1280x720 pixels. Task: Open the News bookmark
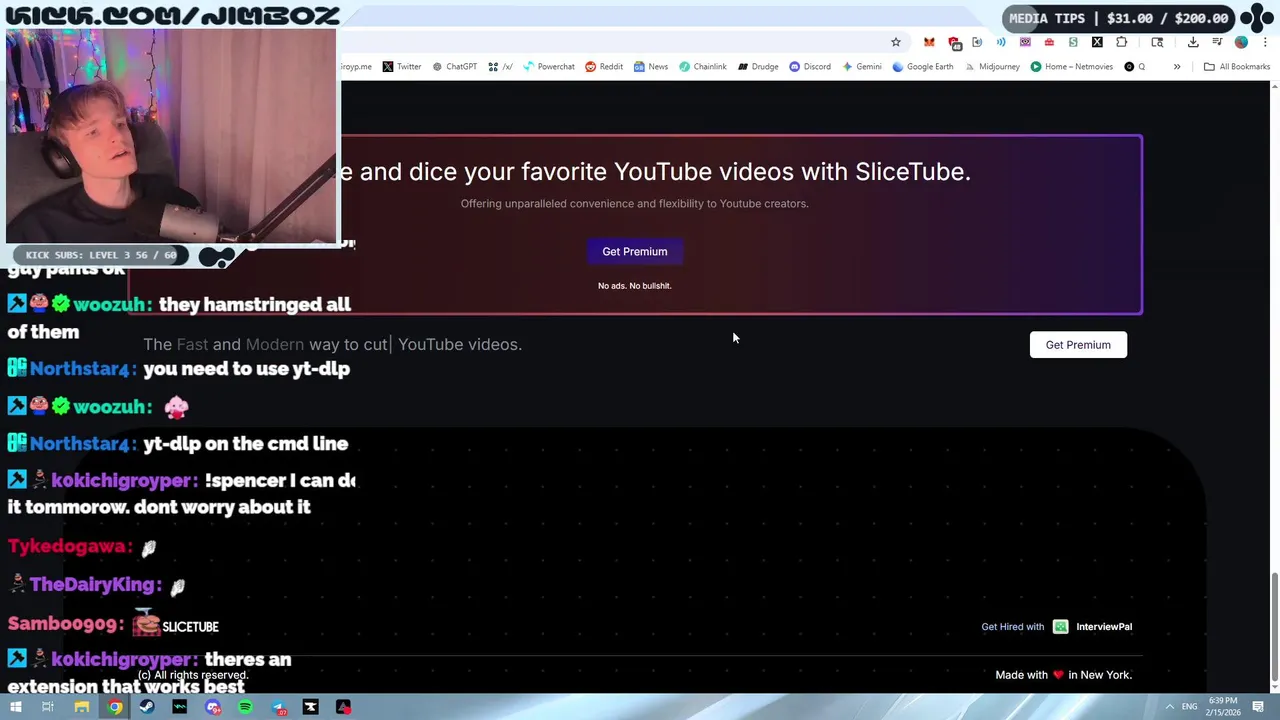coord(651,67)
